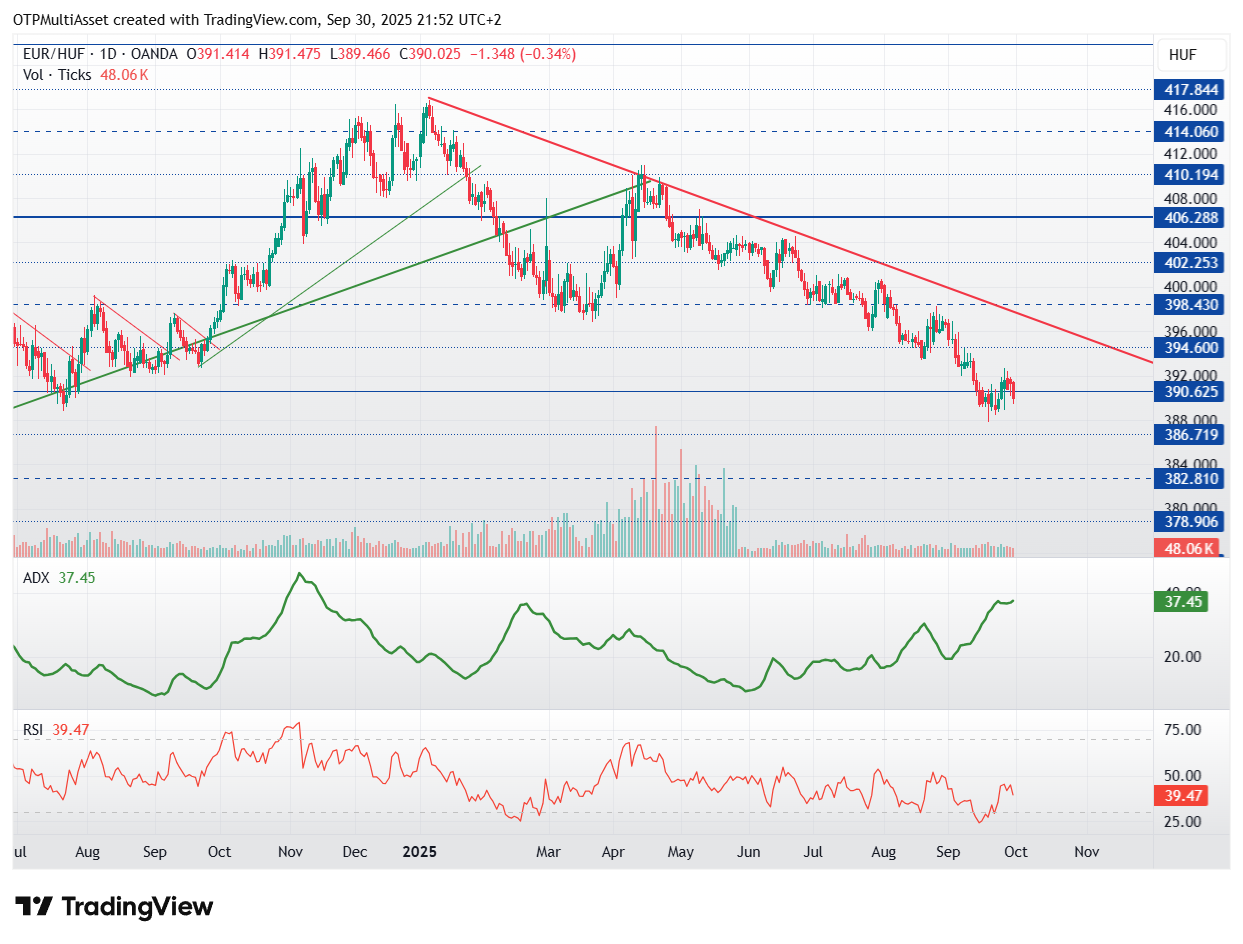The width and height of the screenshot is (1243, 944).
Task: Click the Nov 2025 label at axis end
Action: coord(1086,852)
